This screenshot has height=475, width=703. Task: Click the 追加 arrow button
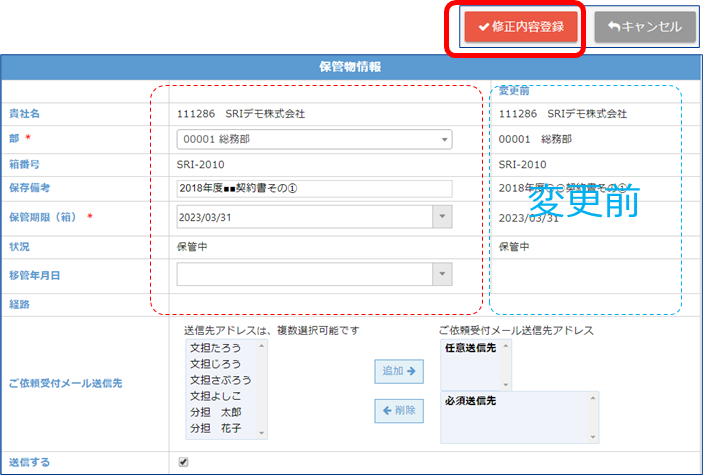[398, 371]
